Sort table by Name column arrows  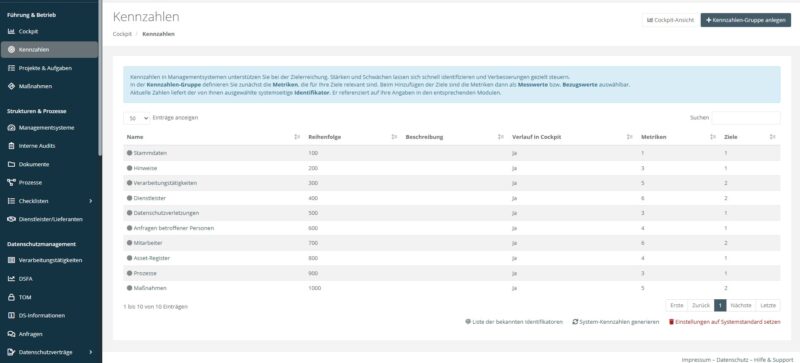[x=297, y=137]
